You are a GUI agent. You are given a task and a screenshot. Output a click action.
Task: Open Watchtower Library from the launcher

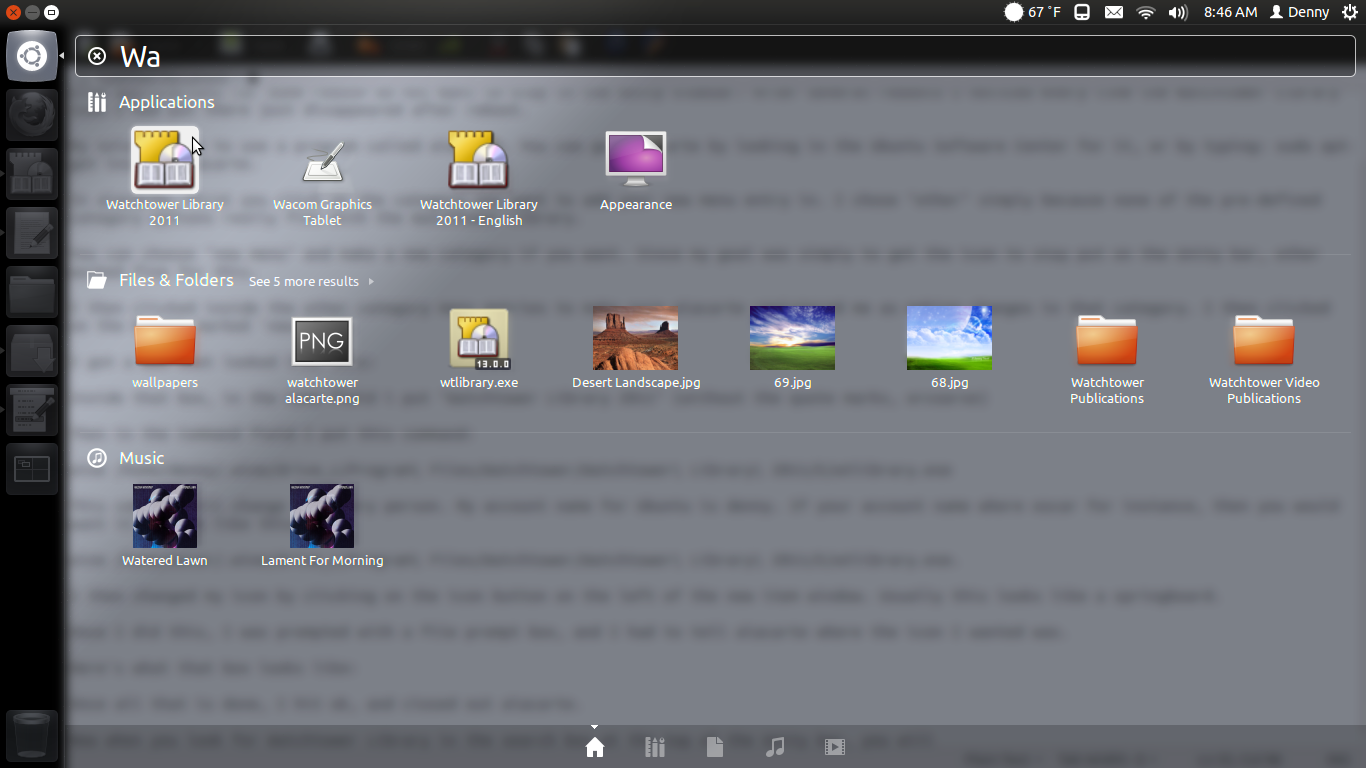(32, 174)
